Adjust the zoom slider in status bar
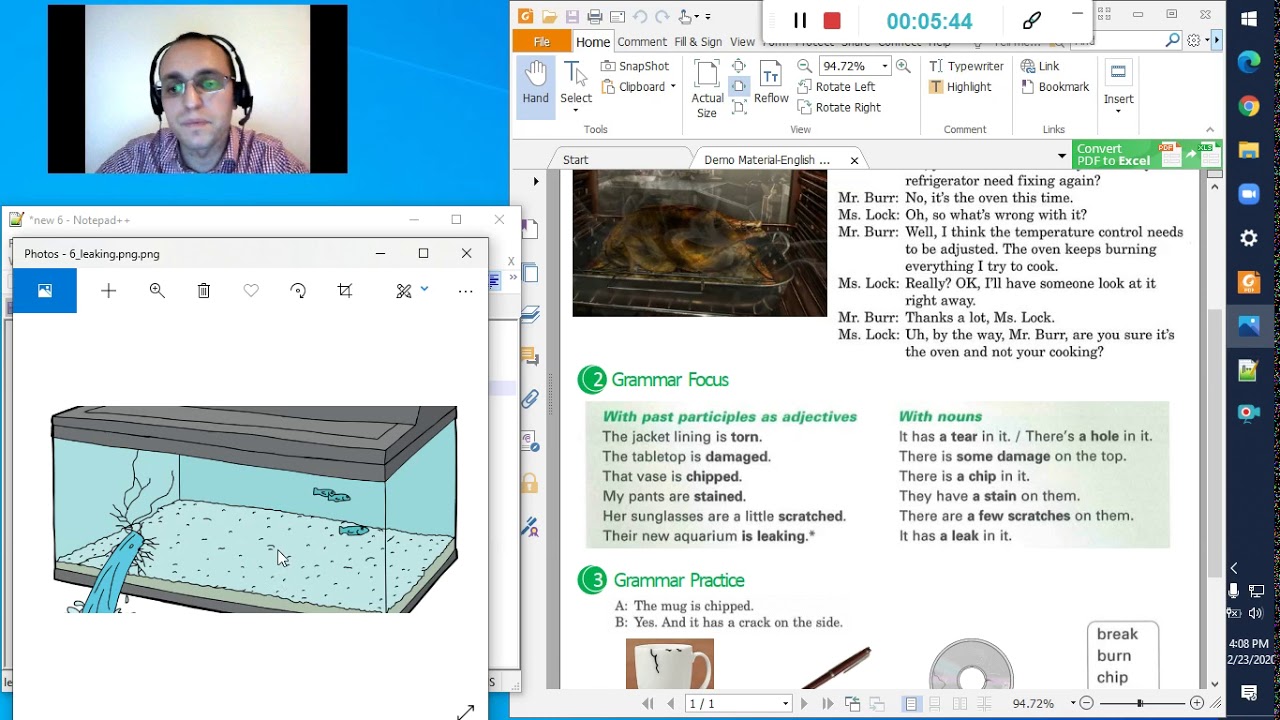The height and width of the screenshot is (720, 1280). point(1140,704)
